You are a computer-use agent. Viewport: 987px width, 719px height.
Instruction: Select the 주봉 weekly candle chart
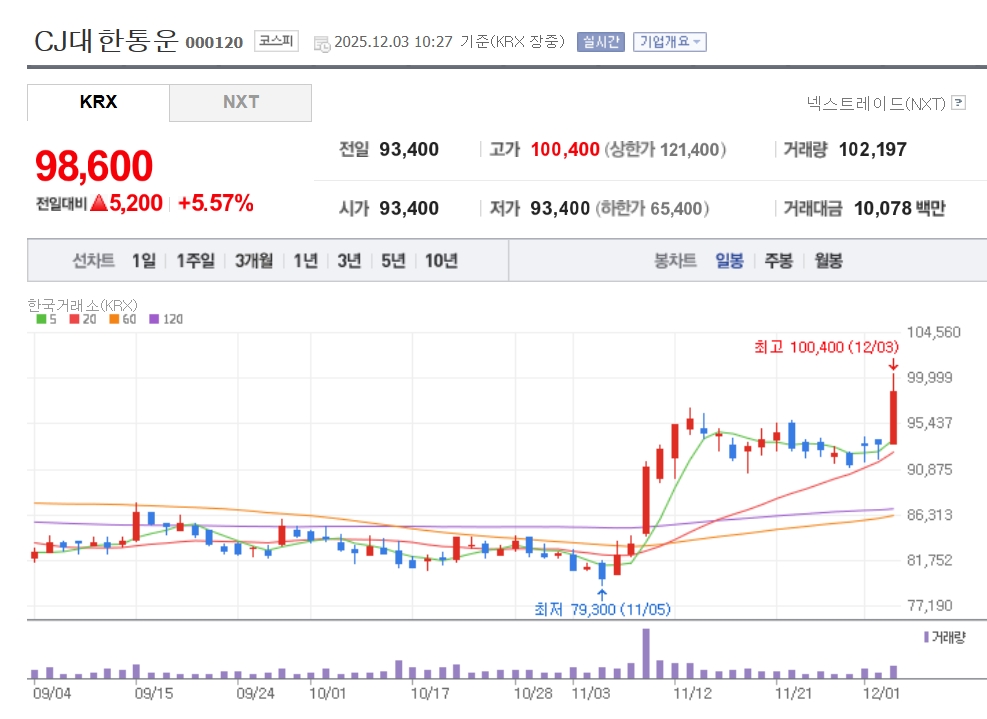coord(779,260)
